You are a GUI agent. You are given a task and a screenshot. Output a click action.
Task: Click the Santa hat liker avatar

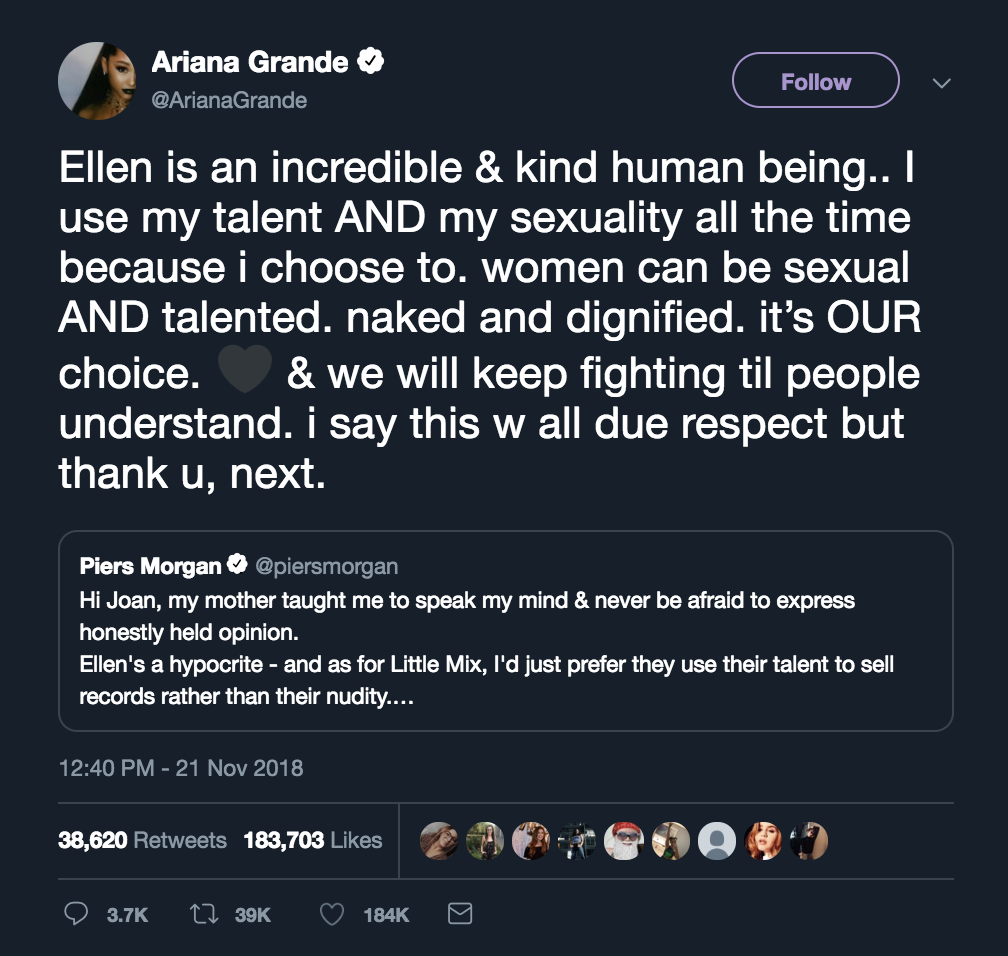point(623,841)
